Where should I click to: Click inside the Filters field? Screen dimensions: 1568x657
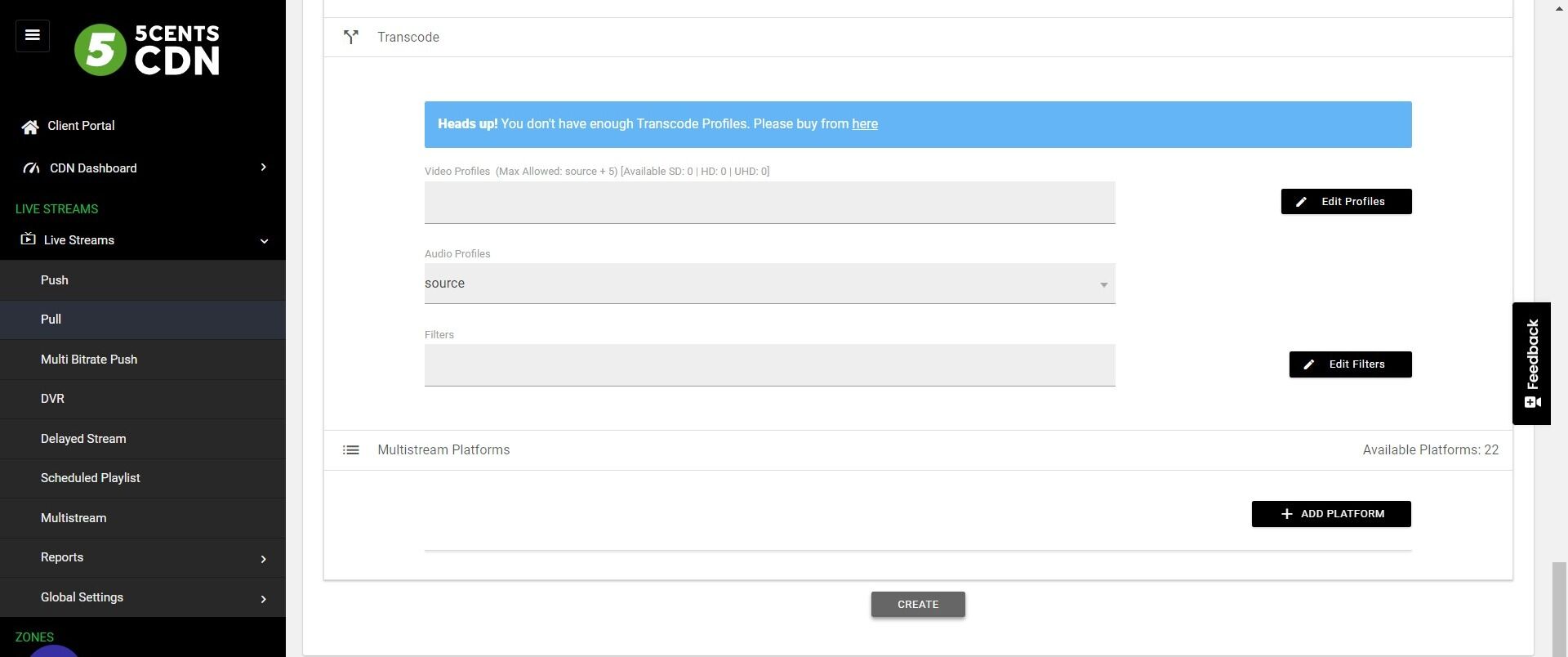769,365
